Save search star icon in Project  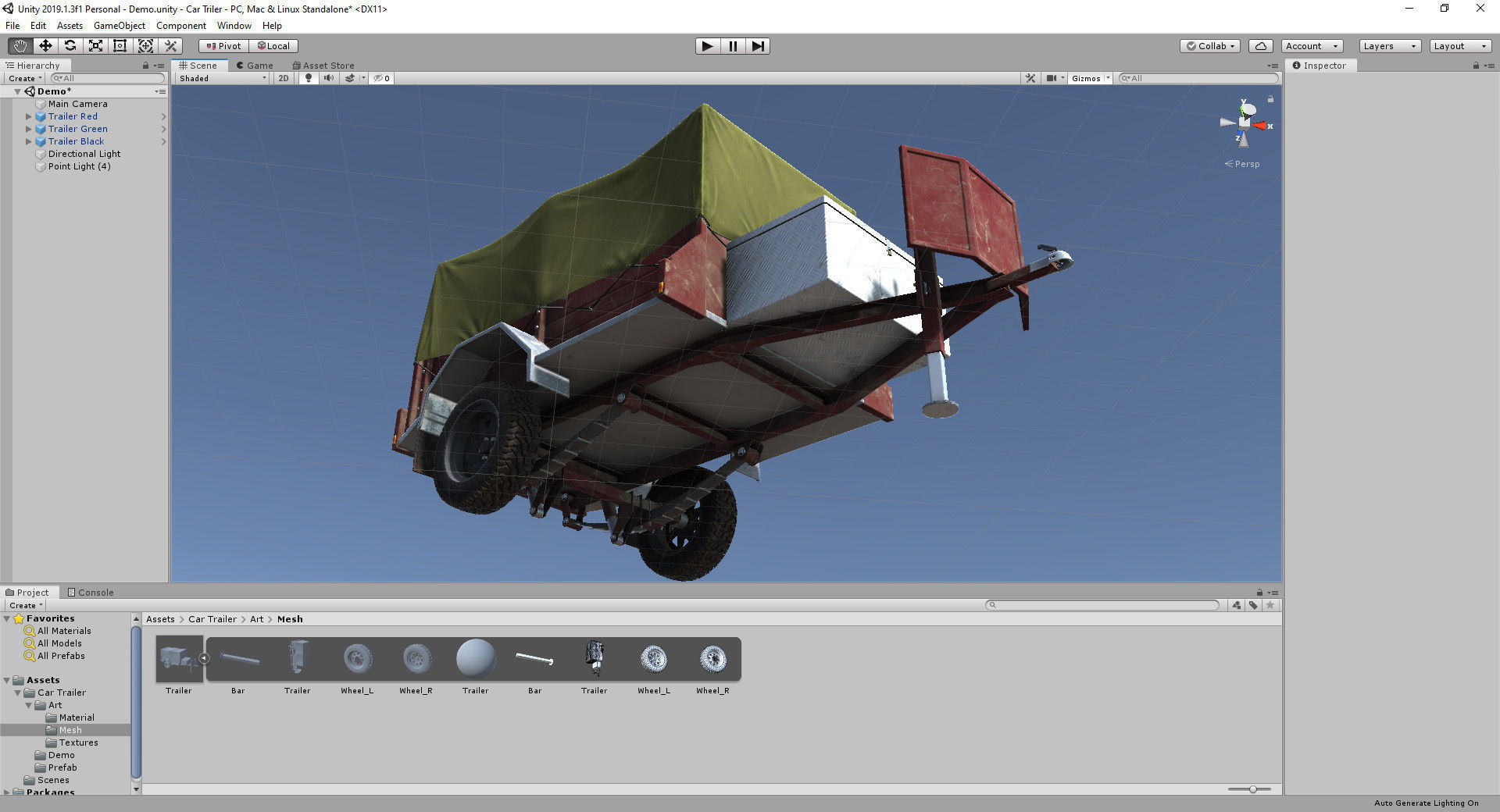pyautogui.click(x=1270, y=605)
